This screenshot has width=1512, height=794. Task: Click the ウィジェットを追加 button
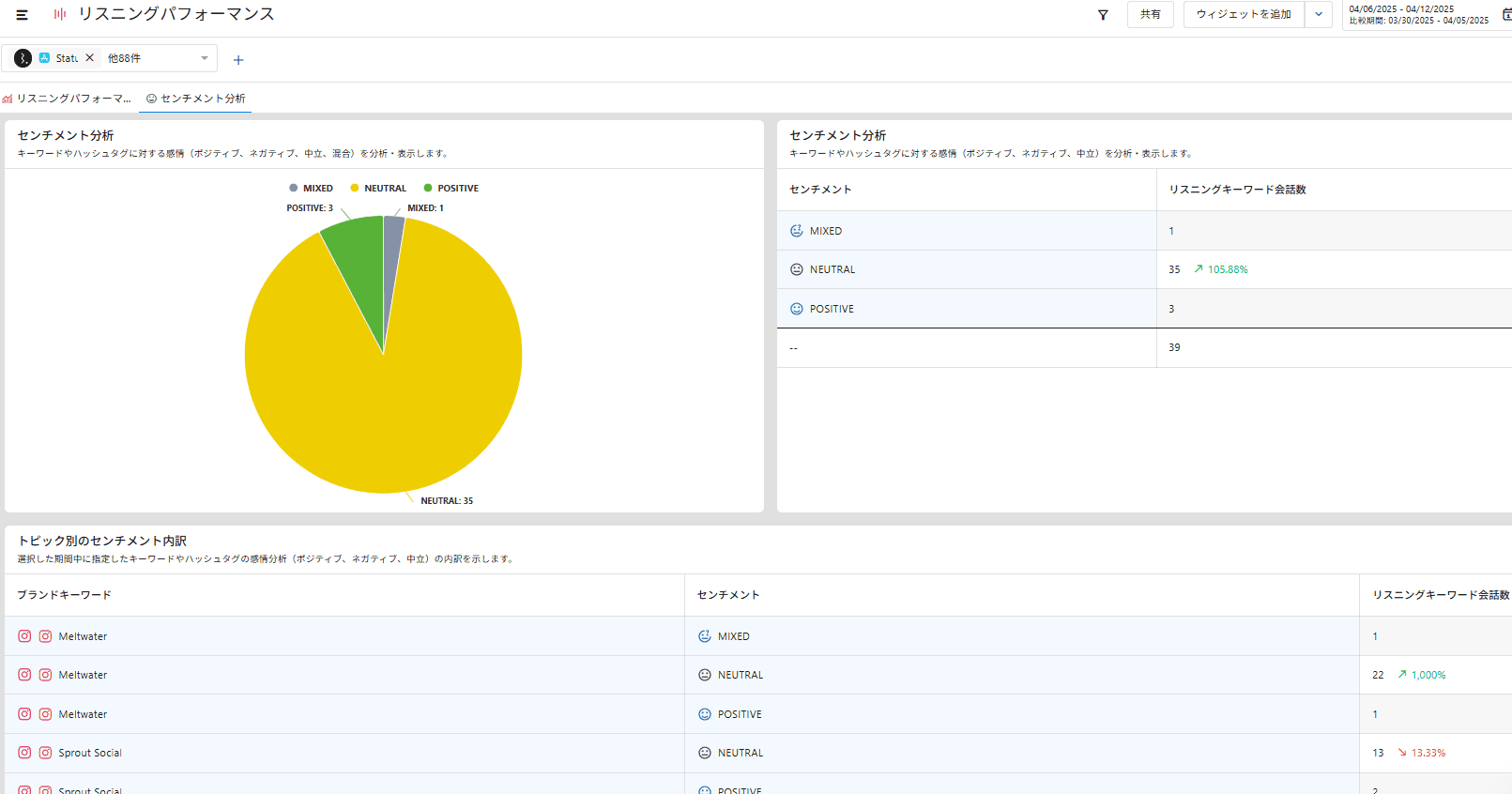(x=1244, y=15)
